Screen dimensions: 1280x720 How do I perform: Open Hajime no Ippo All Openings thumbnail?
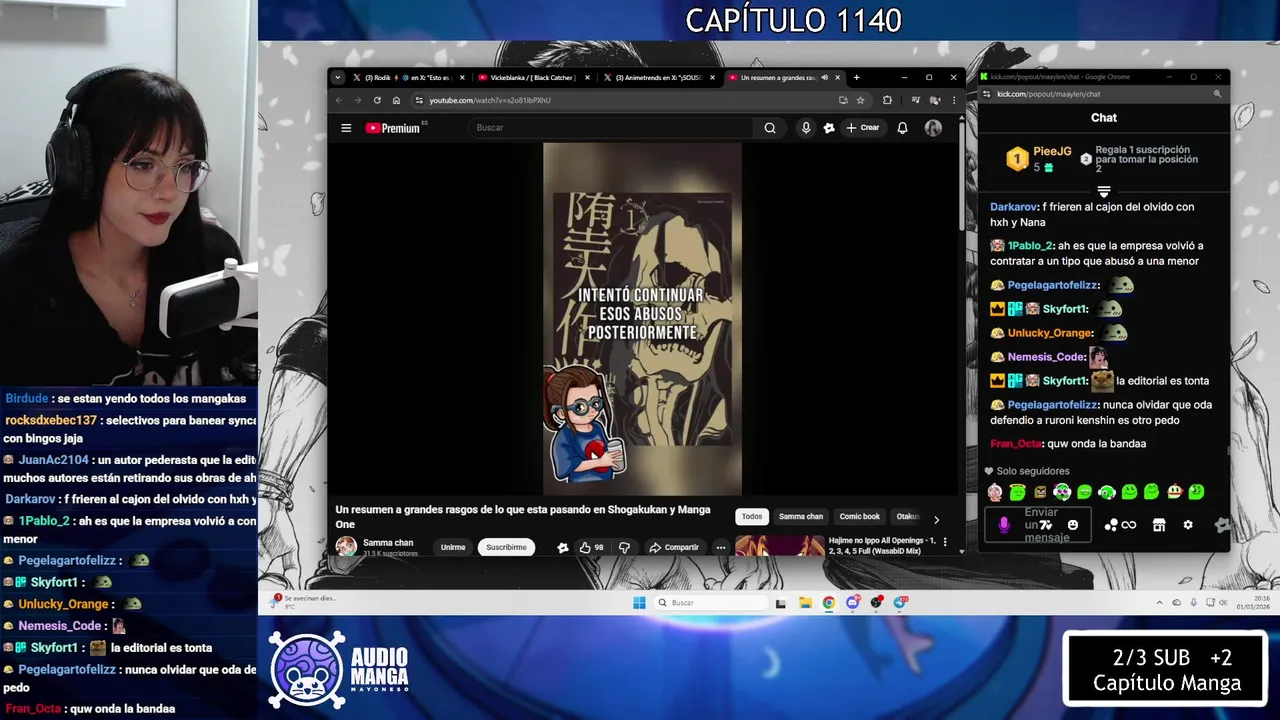point(780,546)
